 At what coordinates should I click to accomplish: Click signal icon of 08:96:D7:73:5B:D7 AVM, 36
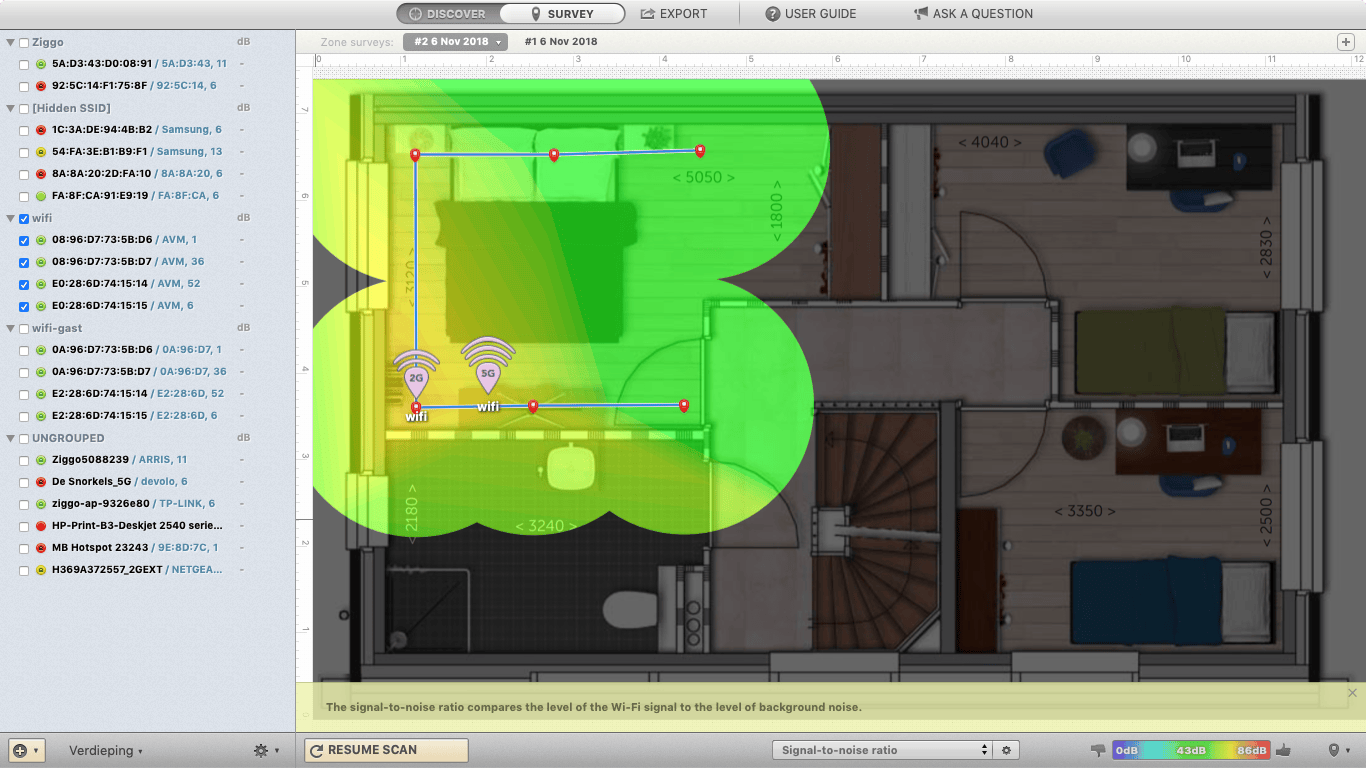pos(41,262)
